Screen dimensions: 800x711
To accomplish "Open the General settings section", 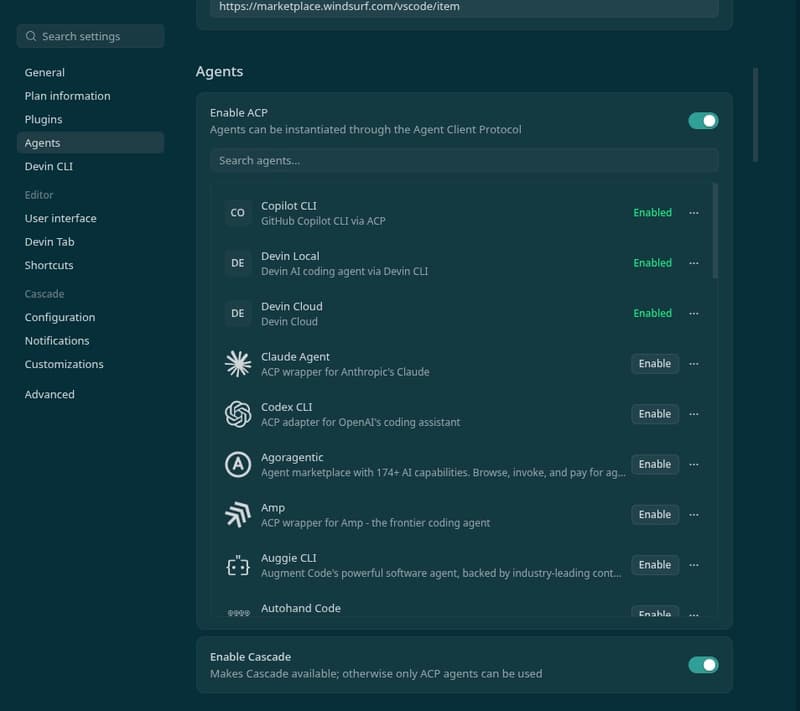I will click(90, 72).
